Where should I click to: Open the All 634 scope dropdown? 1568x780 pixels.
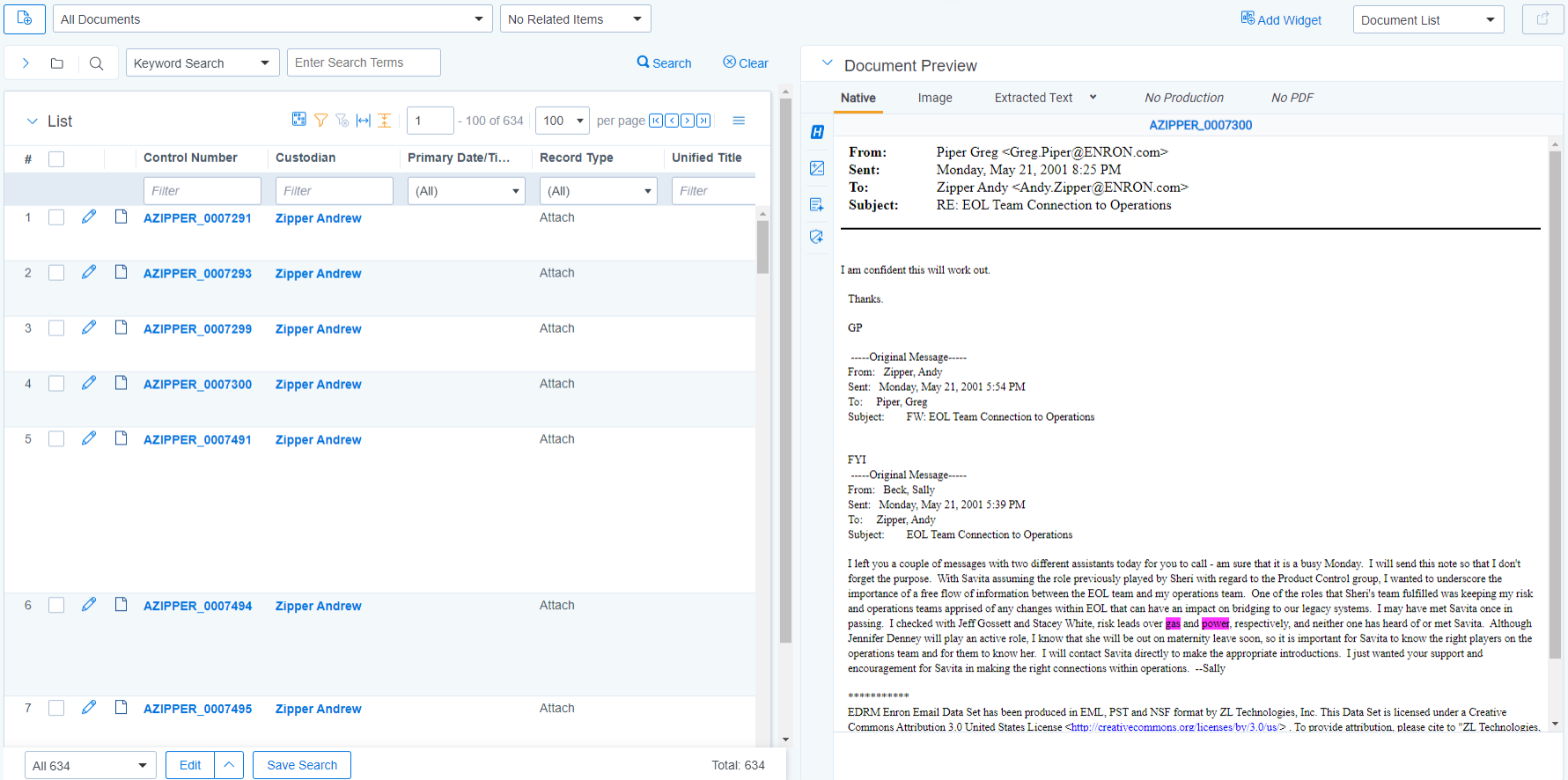click(x=90, y=765)
